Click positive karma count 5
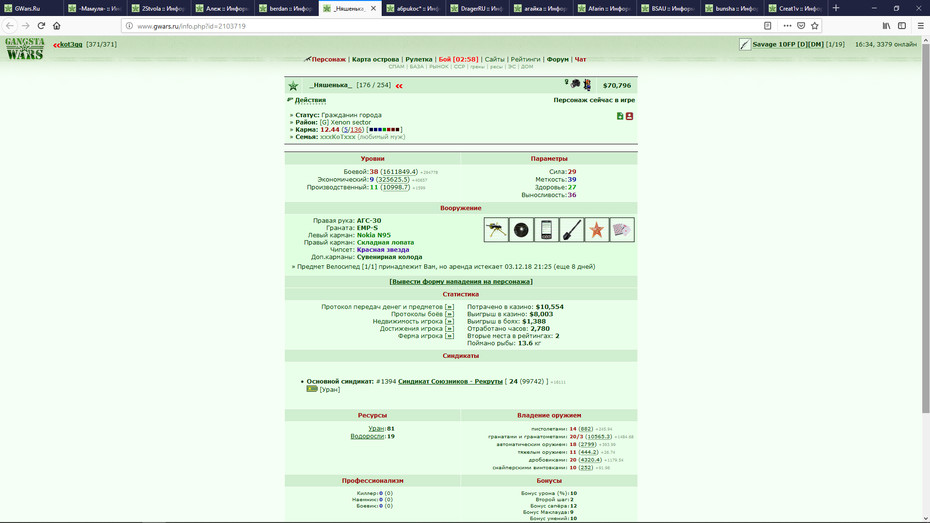Image resolution: width=930 pixels, height=523 pixels. [x=346, y=130]
